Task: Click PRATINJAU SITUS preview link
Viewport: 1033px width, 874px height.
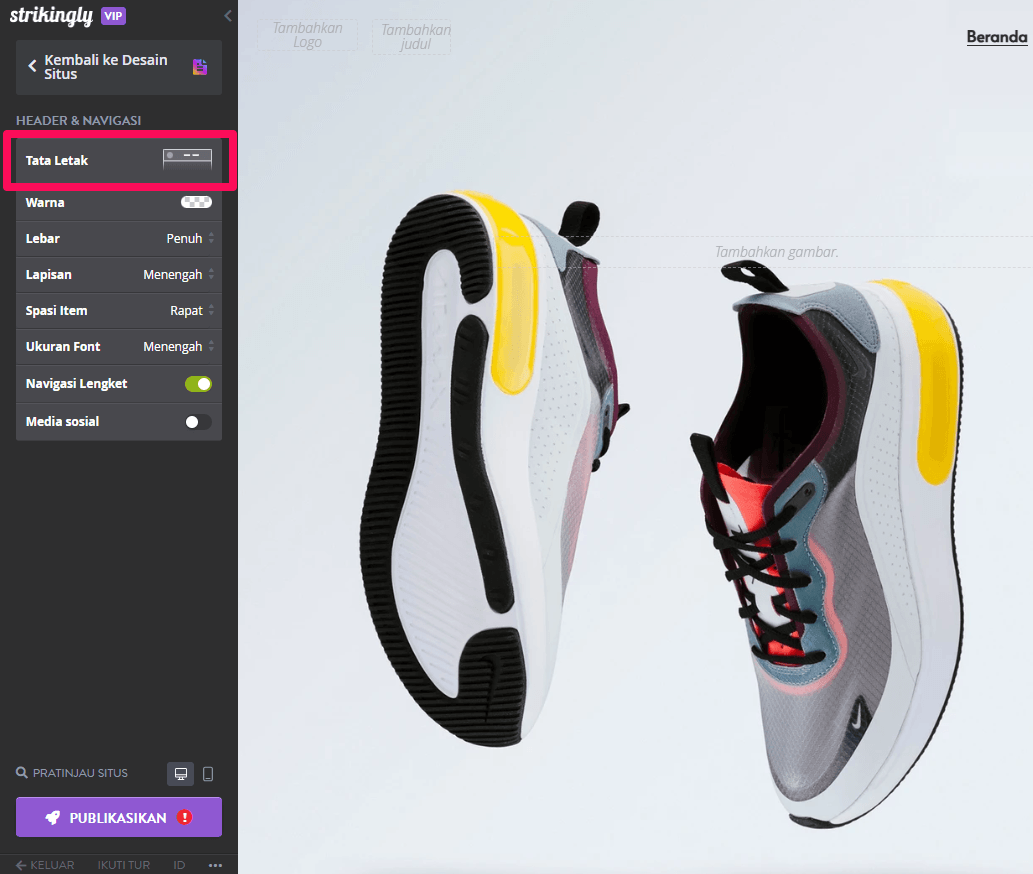Action: click(x=72, y=773)
